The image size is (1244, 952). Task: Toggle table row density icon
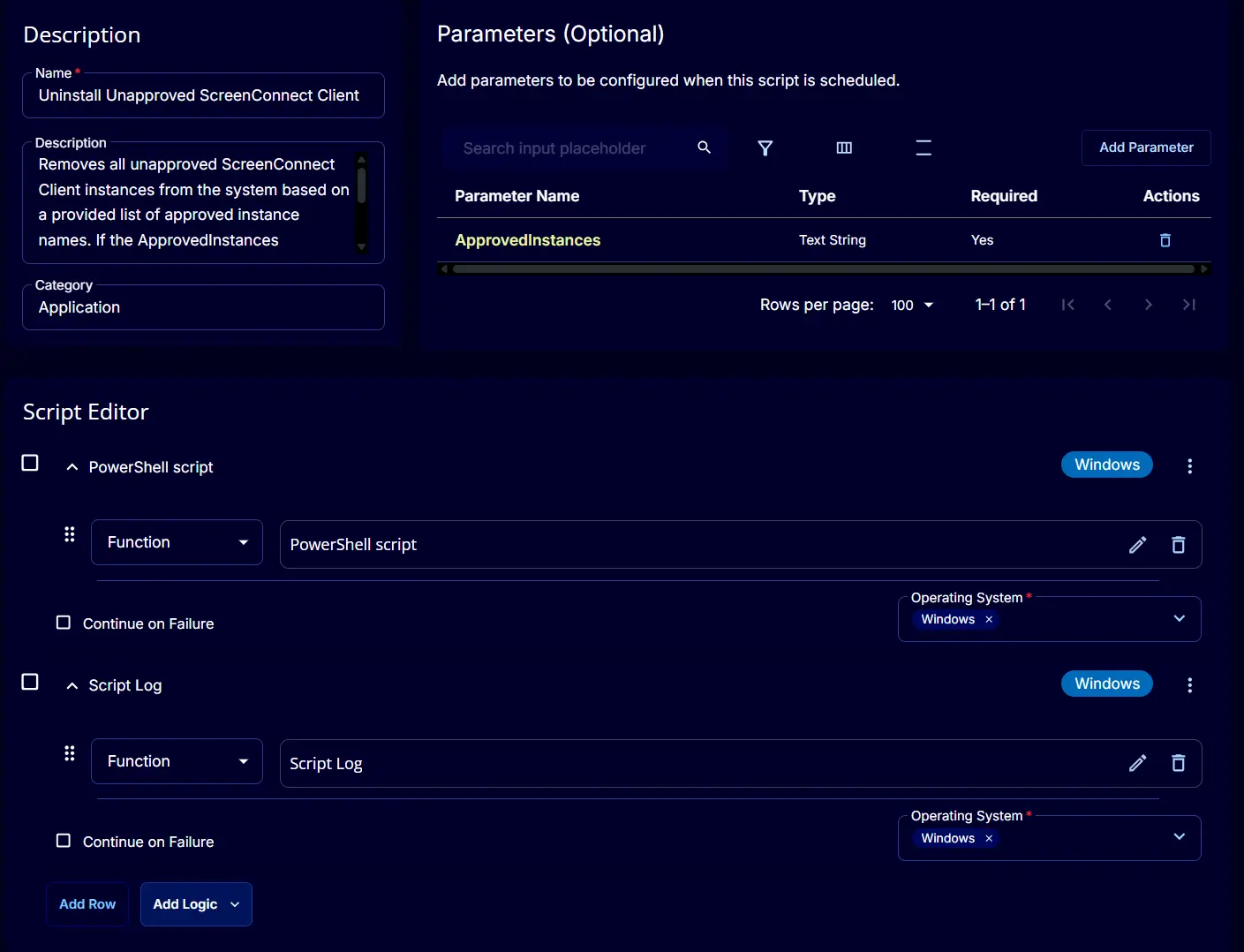click(x=924, y=147)
